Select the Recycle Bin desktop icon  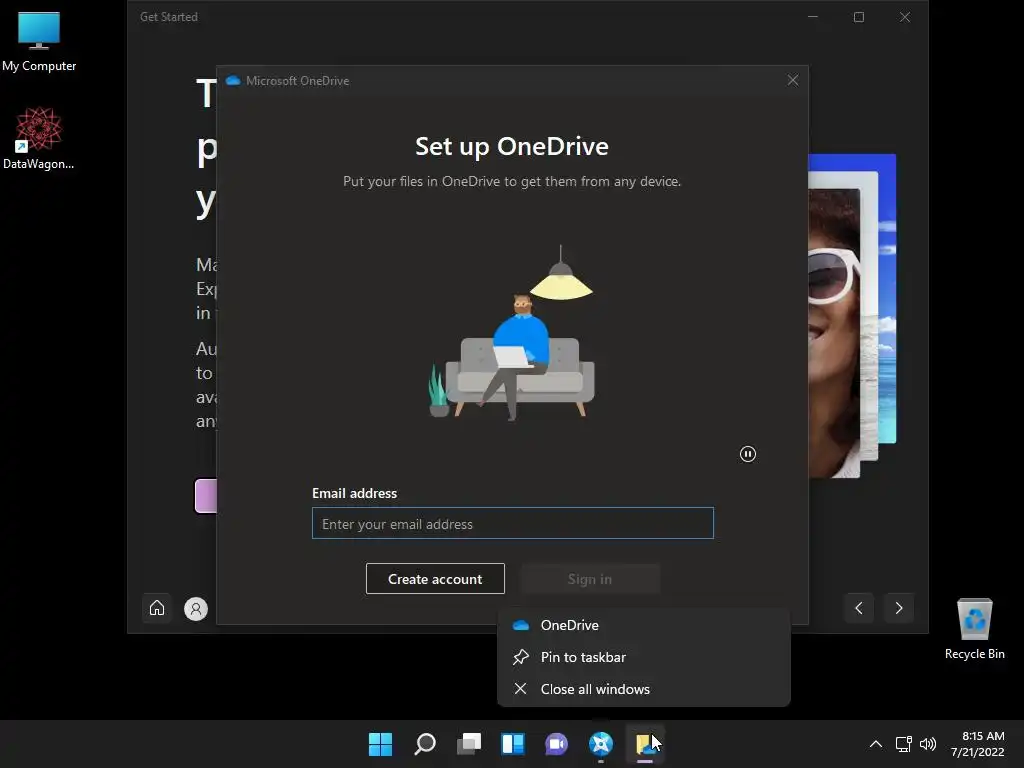[x=974, y=629]
